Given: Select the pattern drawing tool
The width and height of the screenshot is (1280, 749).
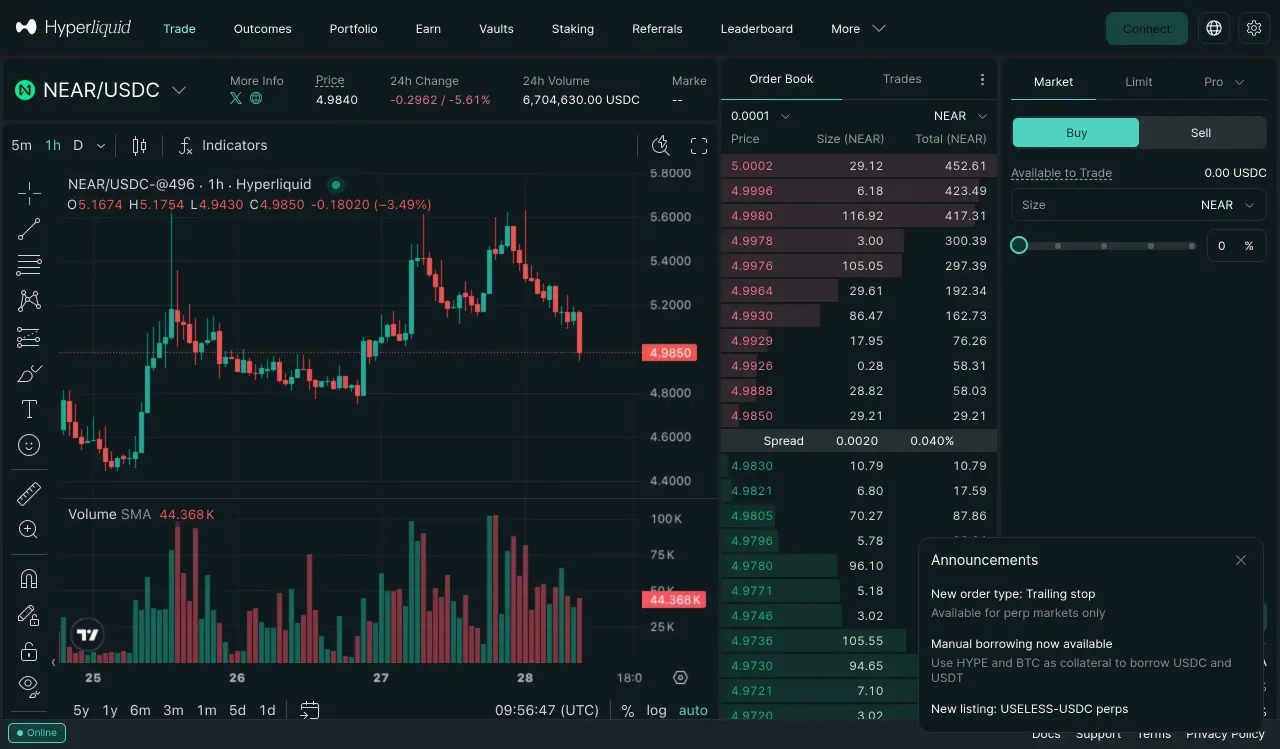Looking at the screenshot, I should coord(29,301).
